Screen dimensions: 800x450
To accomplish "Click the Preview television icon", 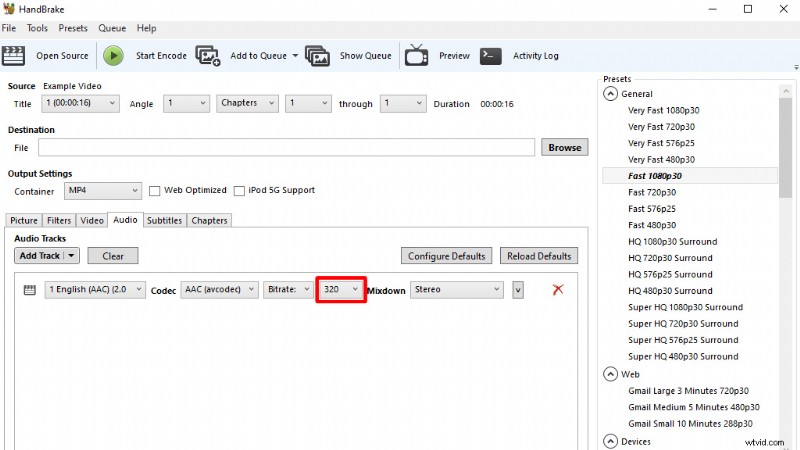I will point(416,55).
